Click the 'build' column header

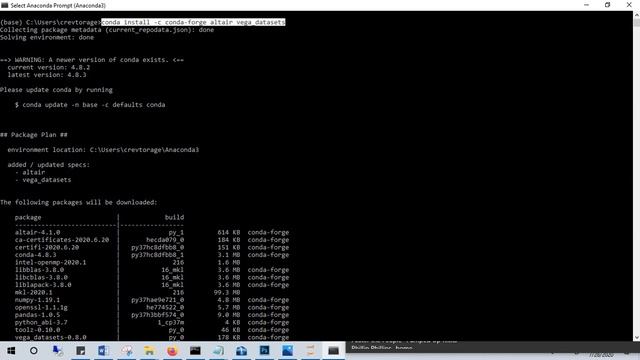(x=174, y=217)
